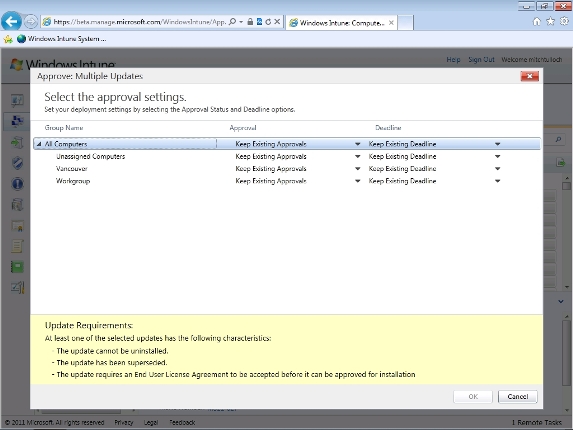Open the System Overview sidebar icon
Viewport: 573px width, 430px height.
tap(17, 100)
